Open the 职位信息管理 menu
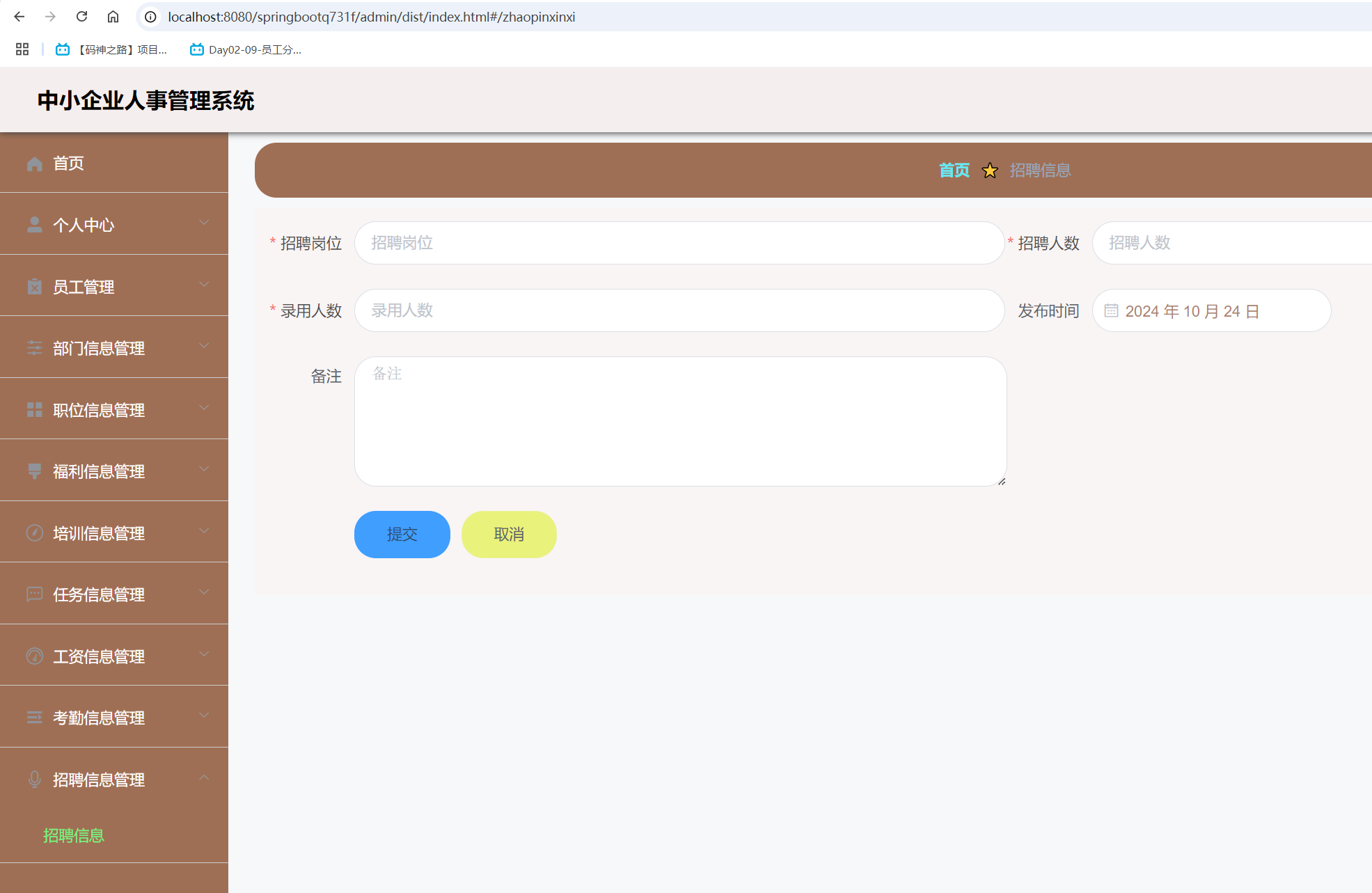 (114, 409)
